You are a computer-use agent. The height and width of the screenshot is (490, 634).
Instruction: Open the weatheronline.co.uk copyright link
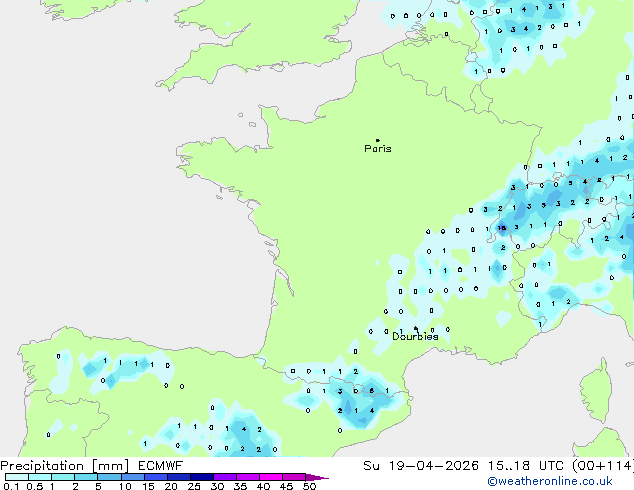(x=550, y=482)
